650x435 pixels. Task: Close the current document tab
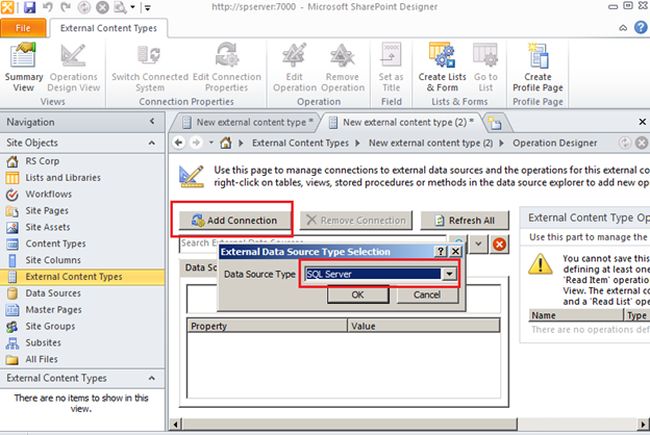pos(642,122)
